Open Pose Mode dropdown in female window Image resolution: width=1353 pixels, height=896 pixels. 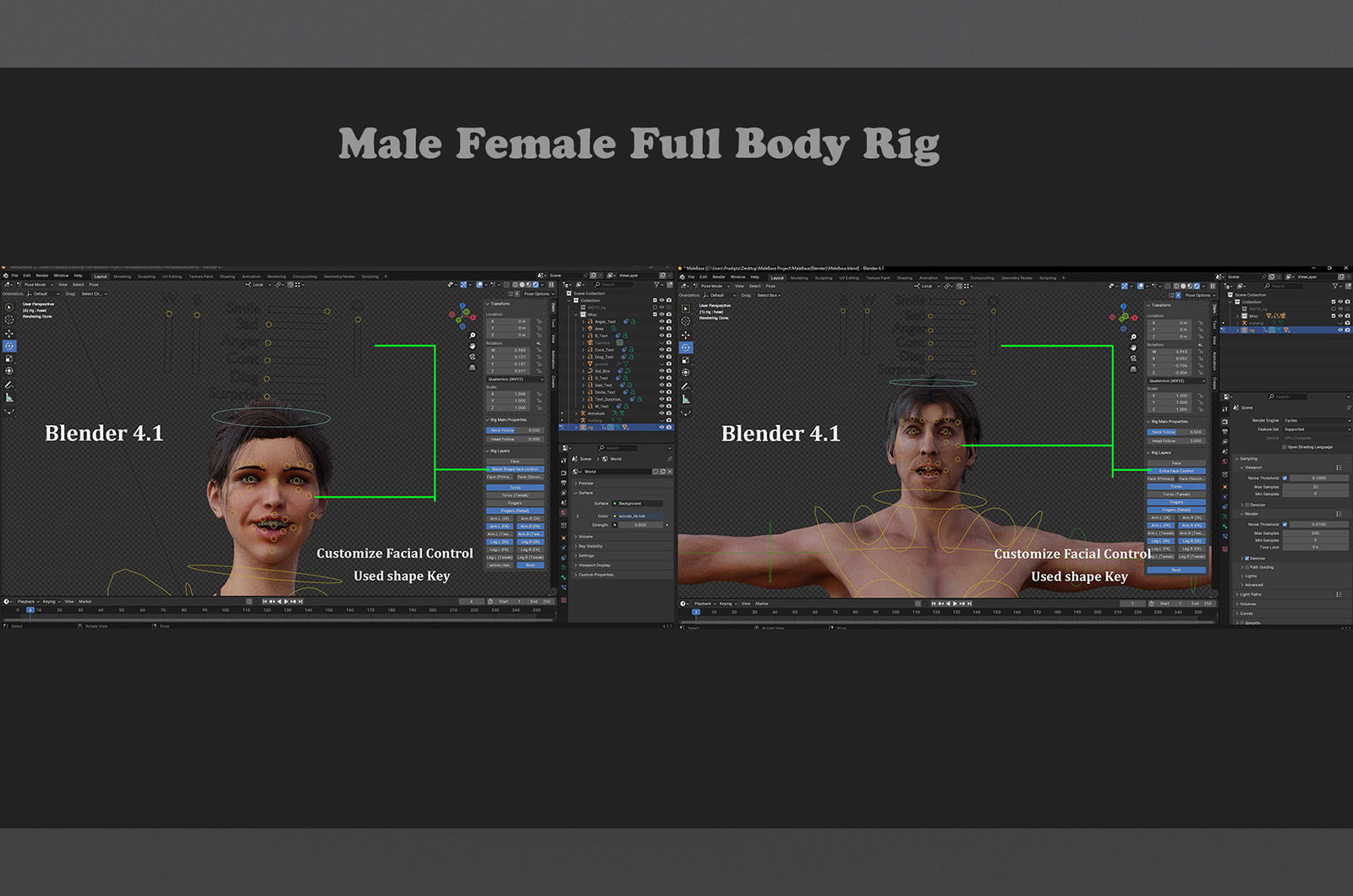[35, 285]
